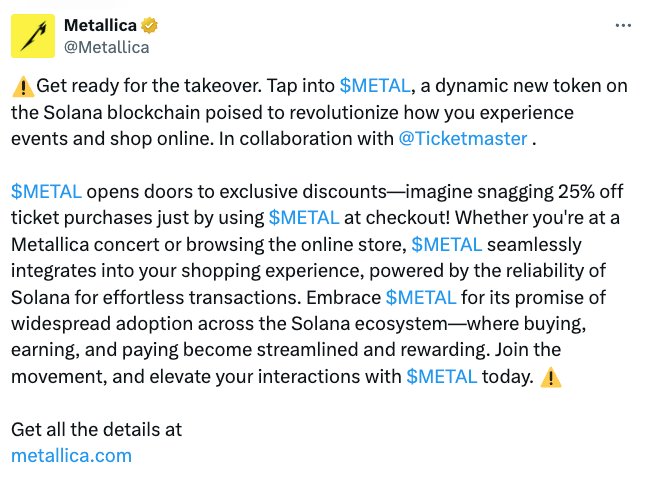
Task: Click $METAL after "Tap into"
Action: tap(375, 86)
